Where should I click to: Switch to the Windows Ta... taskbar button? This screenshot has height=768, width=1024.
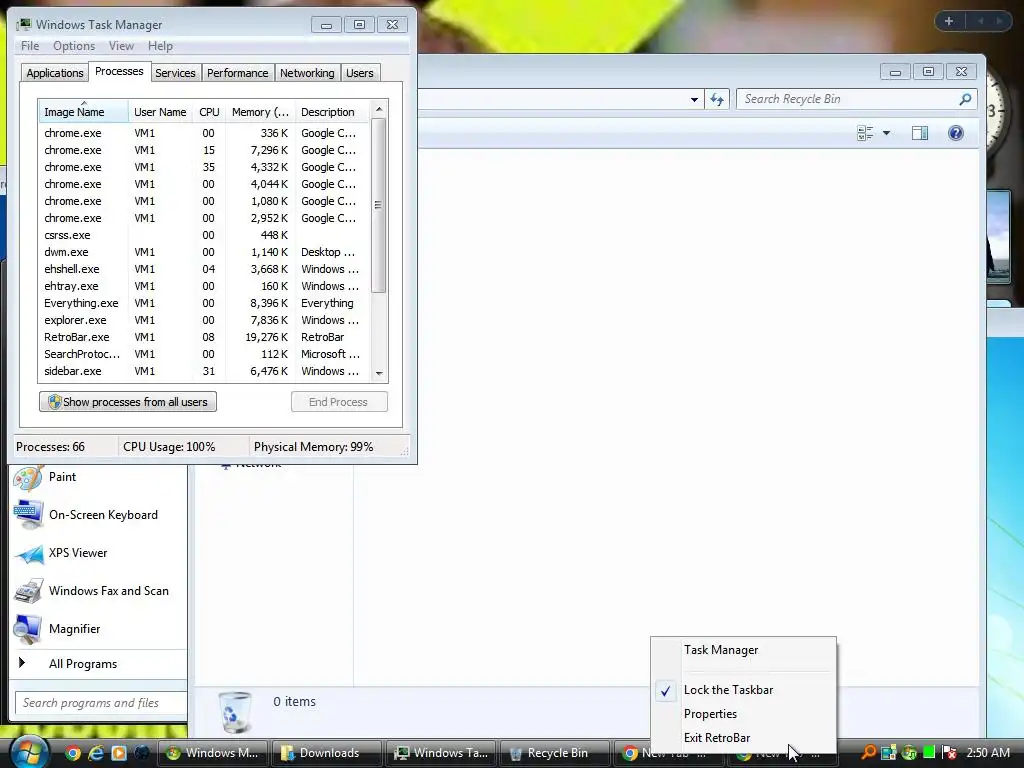[x=441, y=753]
